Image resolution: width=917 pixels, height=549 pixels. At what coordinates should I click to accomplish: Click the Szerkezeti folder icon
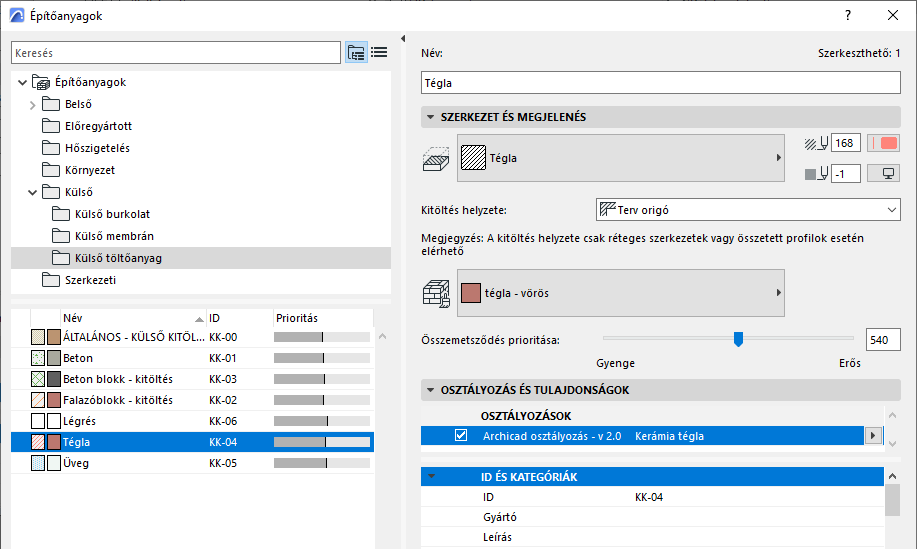[x=51, y=280]
